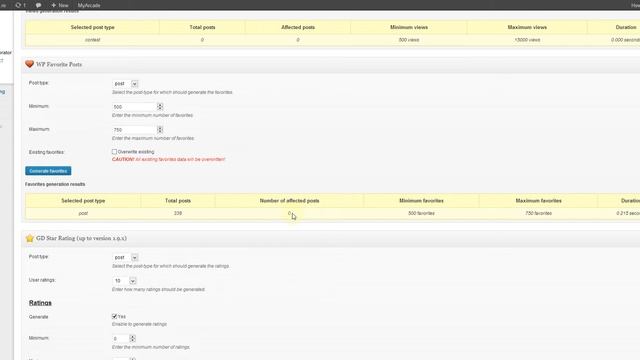Click the '15000 views' maximum views cell

click(527, 40)
